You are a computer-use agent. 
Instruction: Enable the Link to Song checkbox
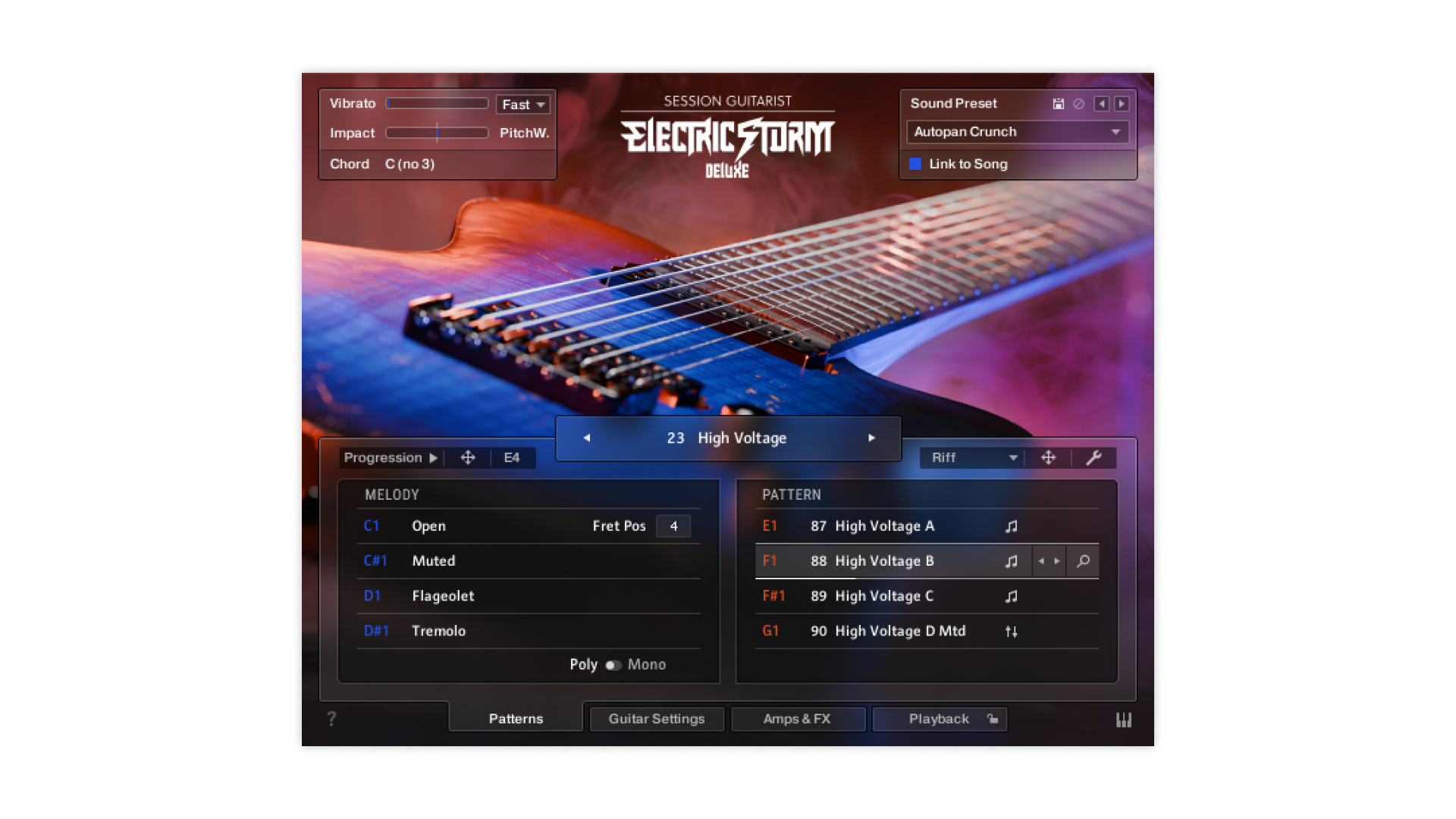[x=916, y=164]
